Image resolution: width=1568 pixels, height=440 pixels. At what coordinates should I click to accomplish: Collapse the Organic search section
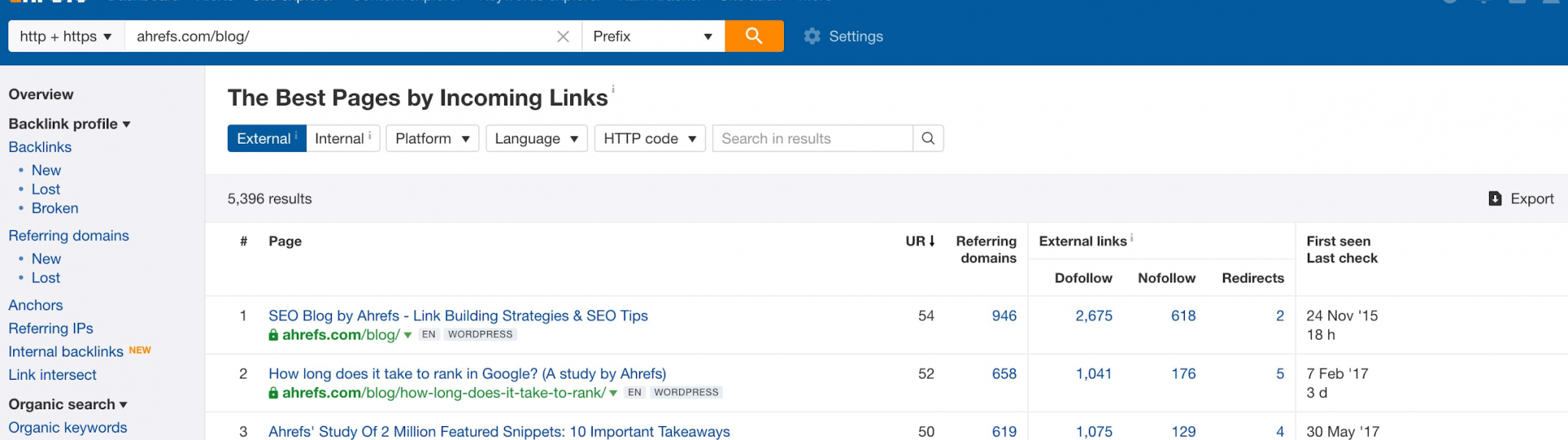point(68,404)
